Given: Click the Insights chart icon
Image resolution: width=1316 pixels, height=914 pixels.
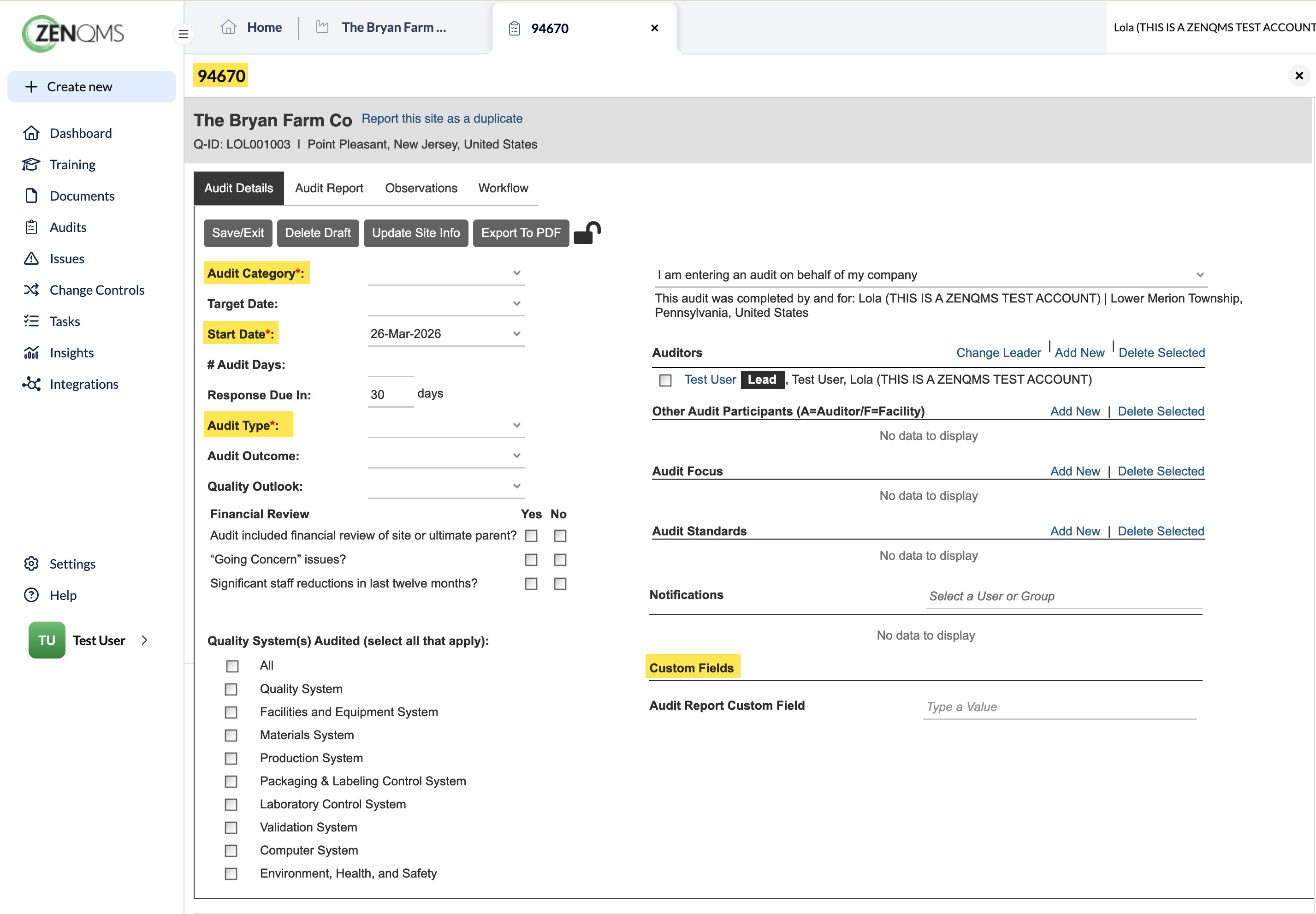Looking at the screenshot, I should coord(31,353).
